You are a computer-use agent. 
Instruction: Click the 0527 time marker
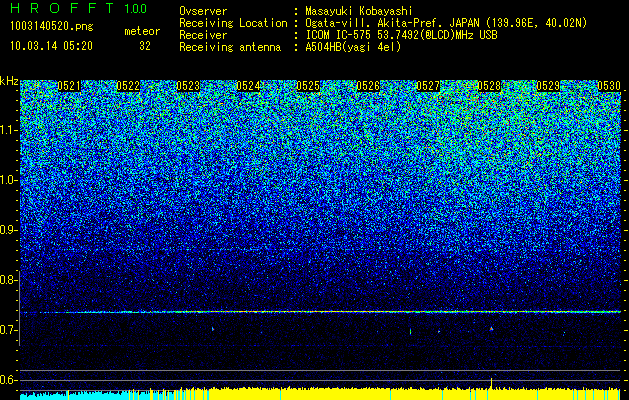(428, 86)
